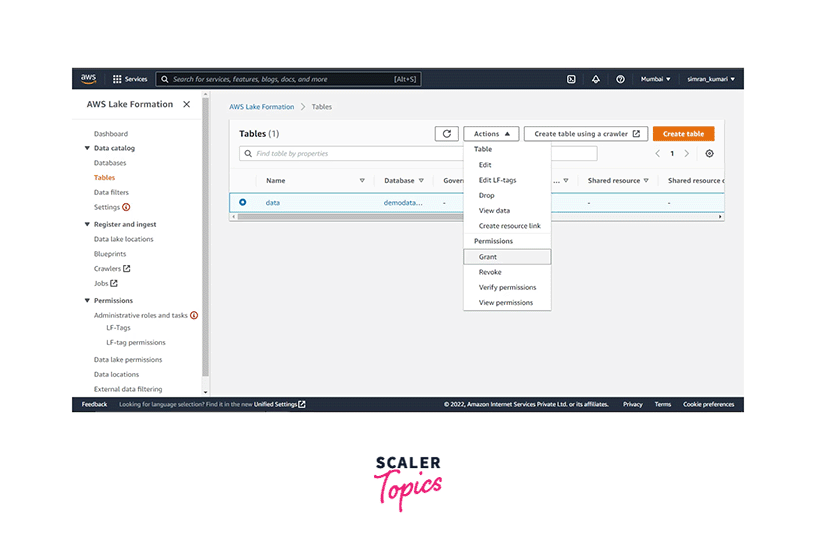Open the Mumbai region dropdown
Image resolution: width=816 pixels, height=558 pixels.
tap(654, 79)
